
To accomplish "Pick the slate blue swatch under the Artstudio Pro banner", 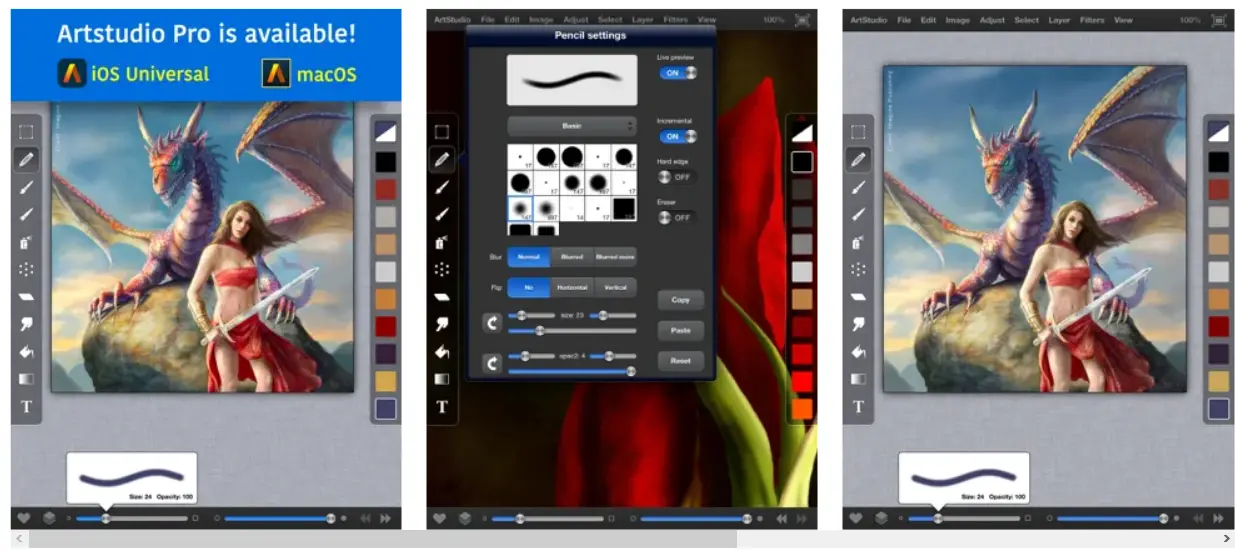I will 385,408.
